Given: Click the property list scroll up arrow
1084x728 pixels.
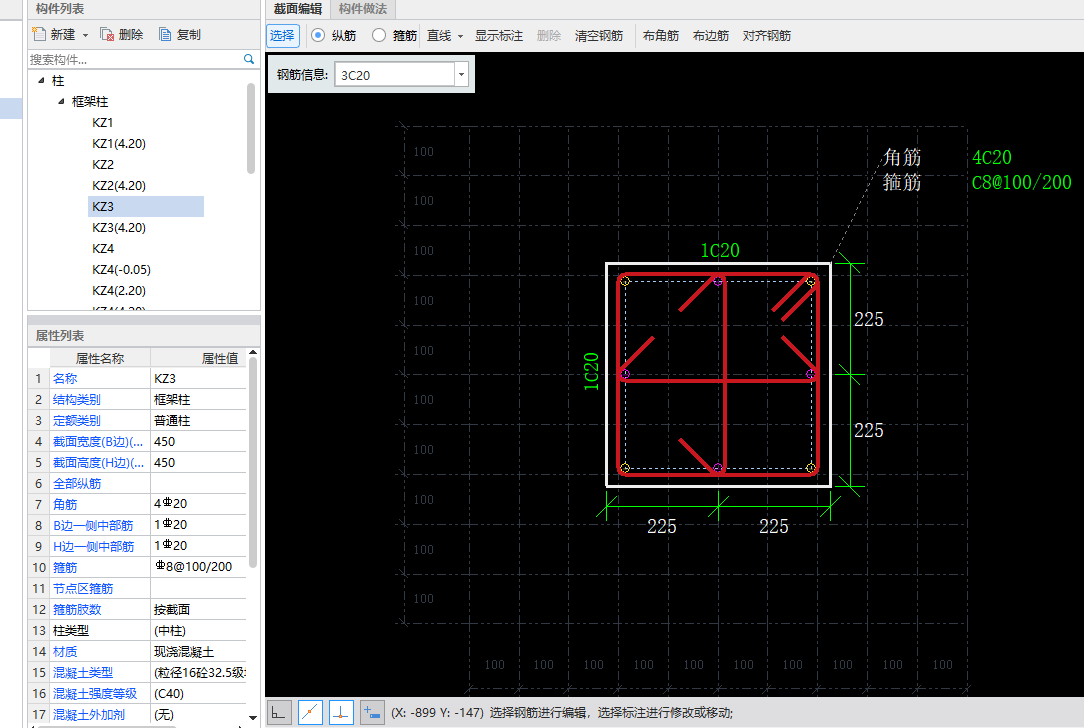Looking at the screenshot, I should point(253,353).
